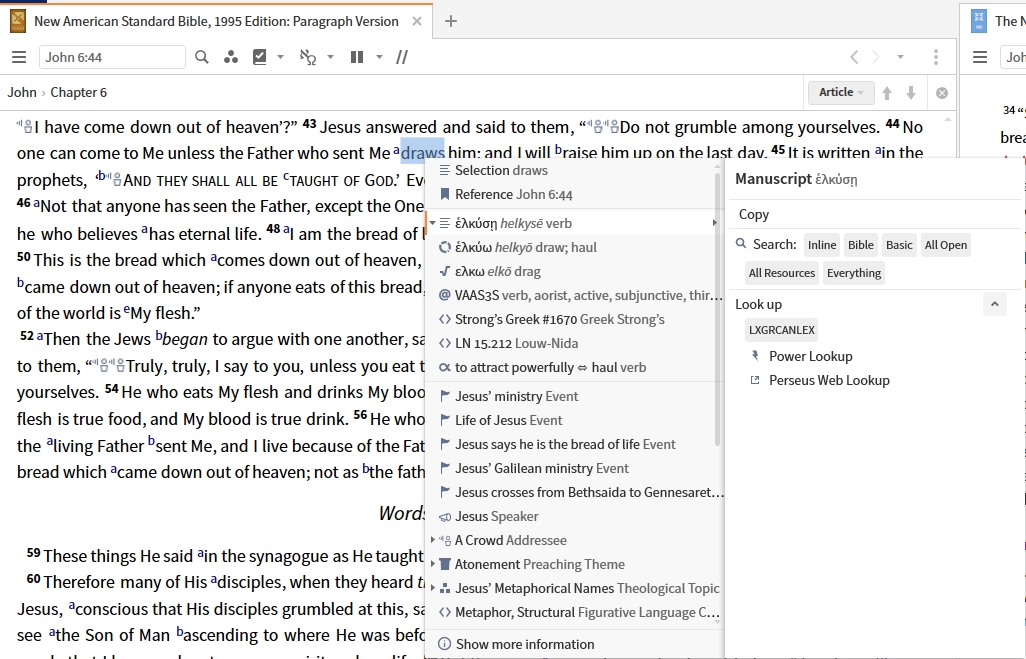Add a new tab with plus icon
Screen dimensions: 1026x659
click(451, 22)
